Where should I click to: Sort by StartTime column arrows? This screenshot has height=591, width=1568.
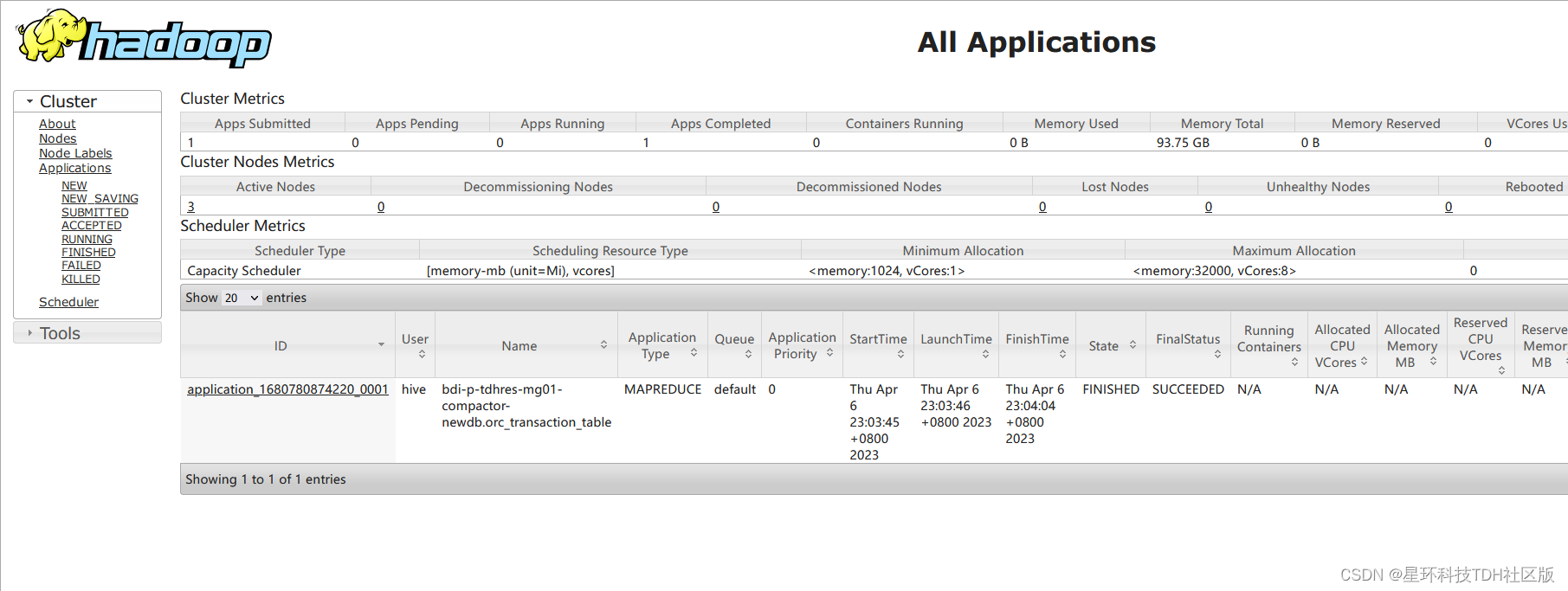(900, 354)
